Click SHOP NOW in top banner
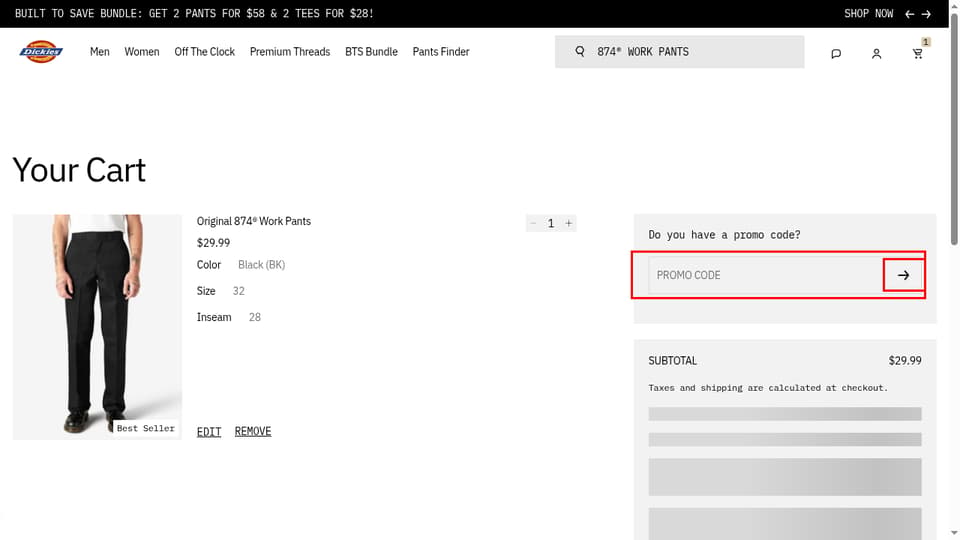Viewport: 960px width, 540px height. tap(868, 13)
